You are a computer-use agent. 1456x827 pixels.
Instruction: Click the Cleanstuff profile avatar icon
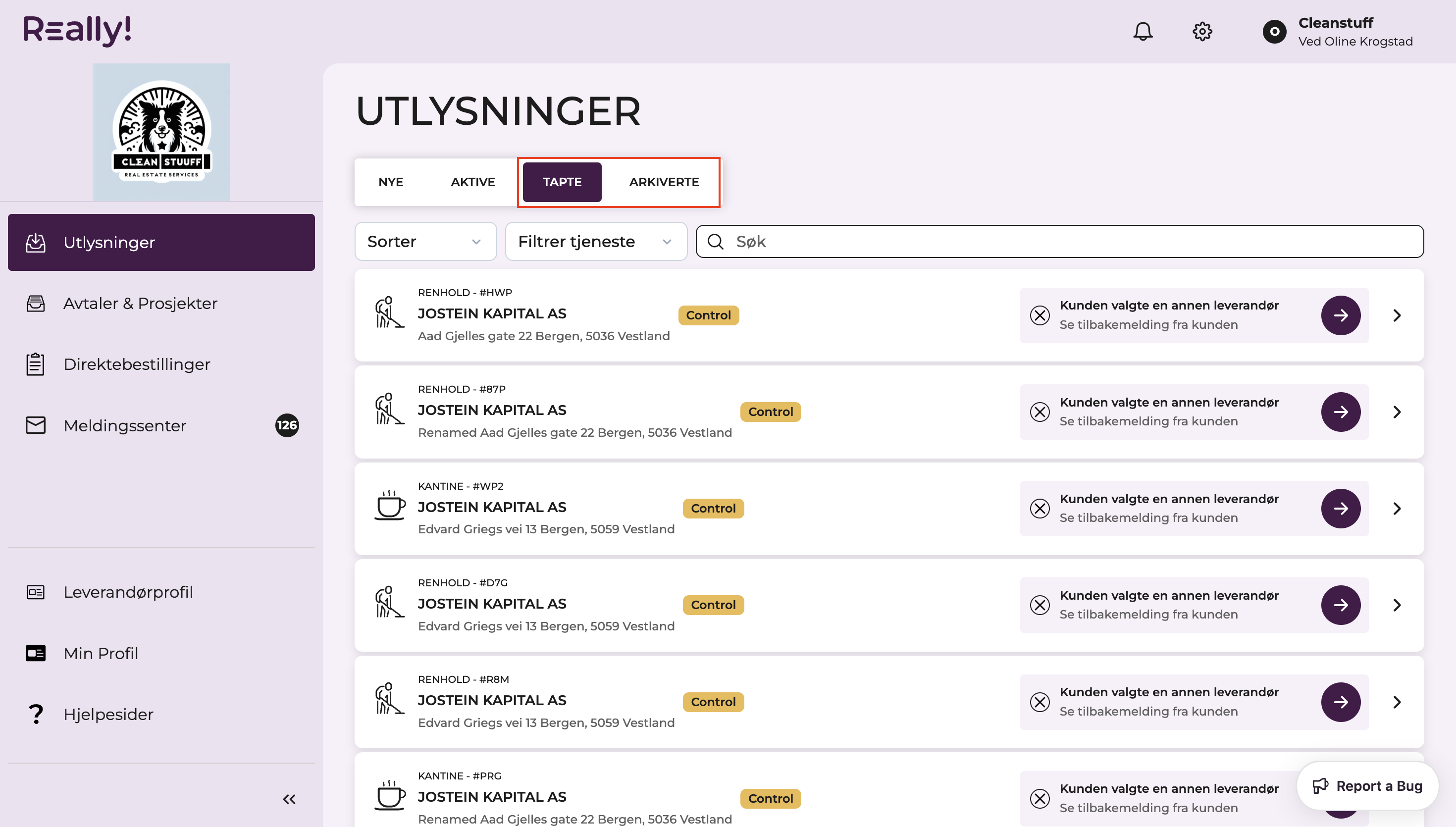click(x=1274, y=31)
